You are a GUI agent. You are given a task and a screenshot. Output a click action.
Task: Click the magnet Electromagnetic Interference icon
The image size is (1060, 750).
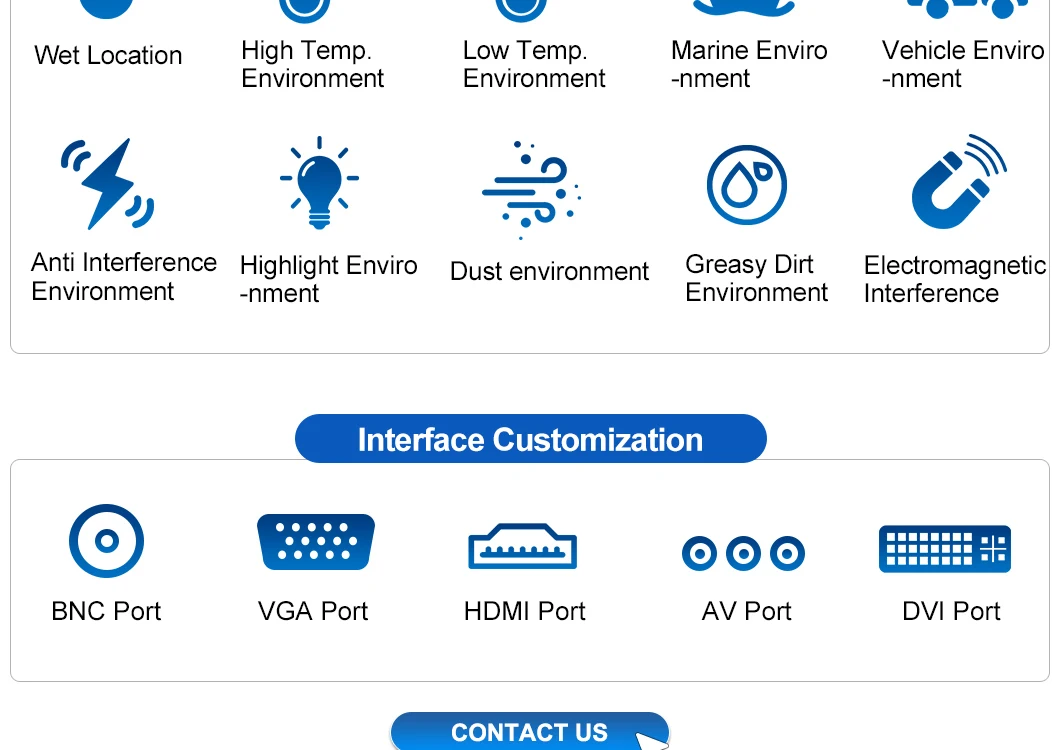pos(956,182)
